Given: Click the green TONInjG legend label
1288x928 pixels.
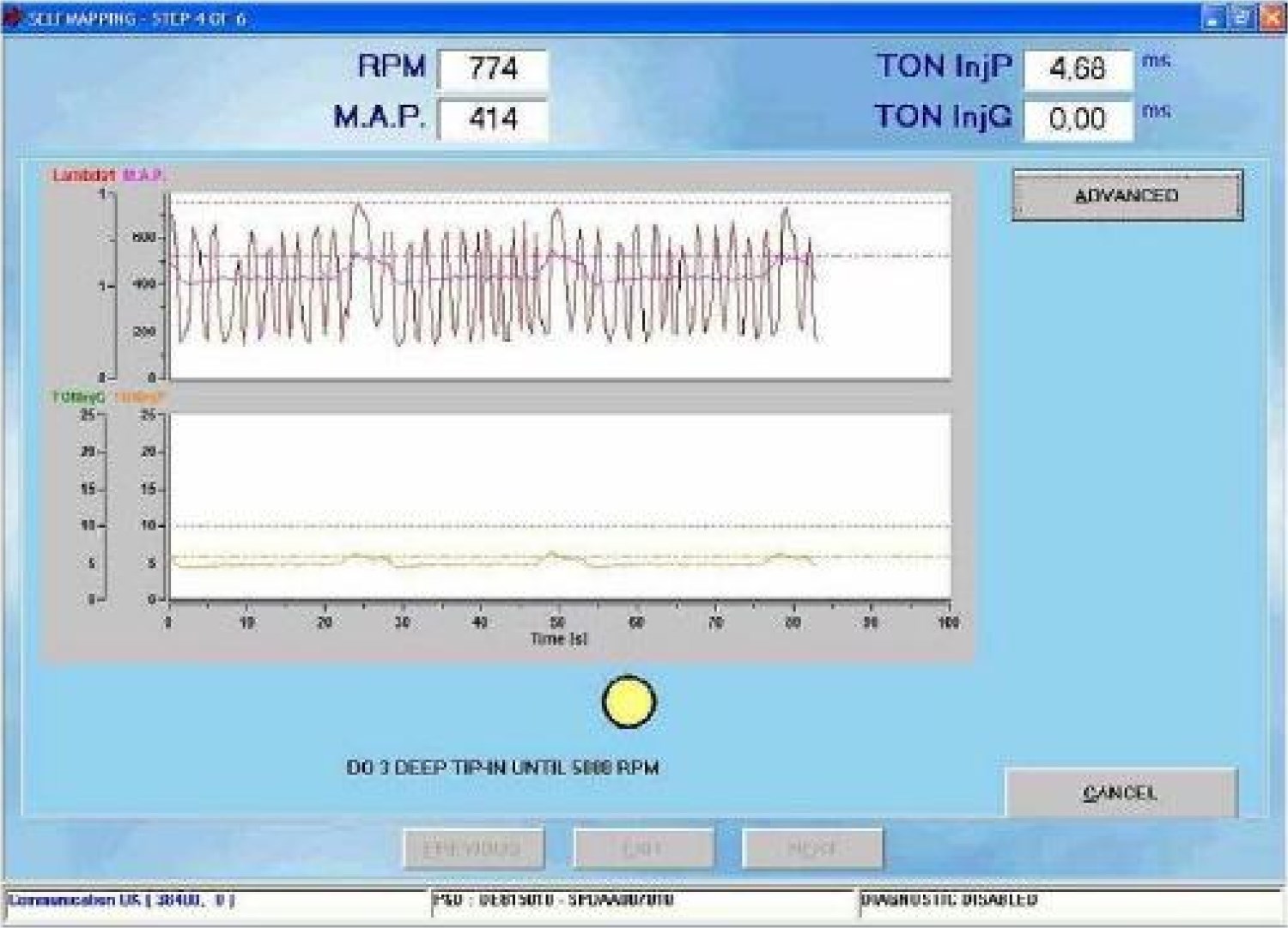Looking at the screenshot, I should (x=79, y=397).
